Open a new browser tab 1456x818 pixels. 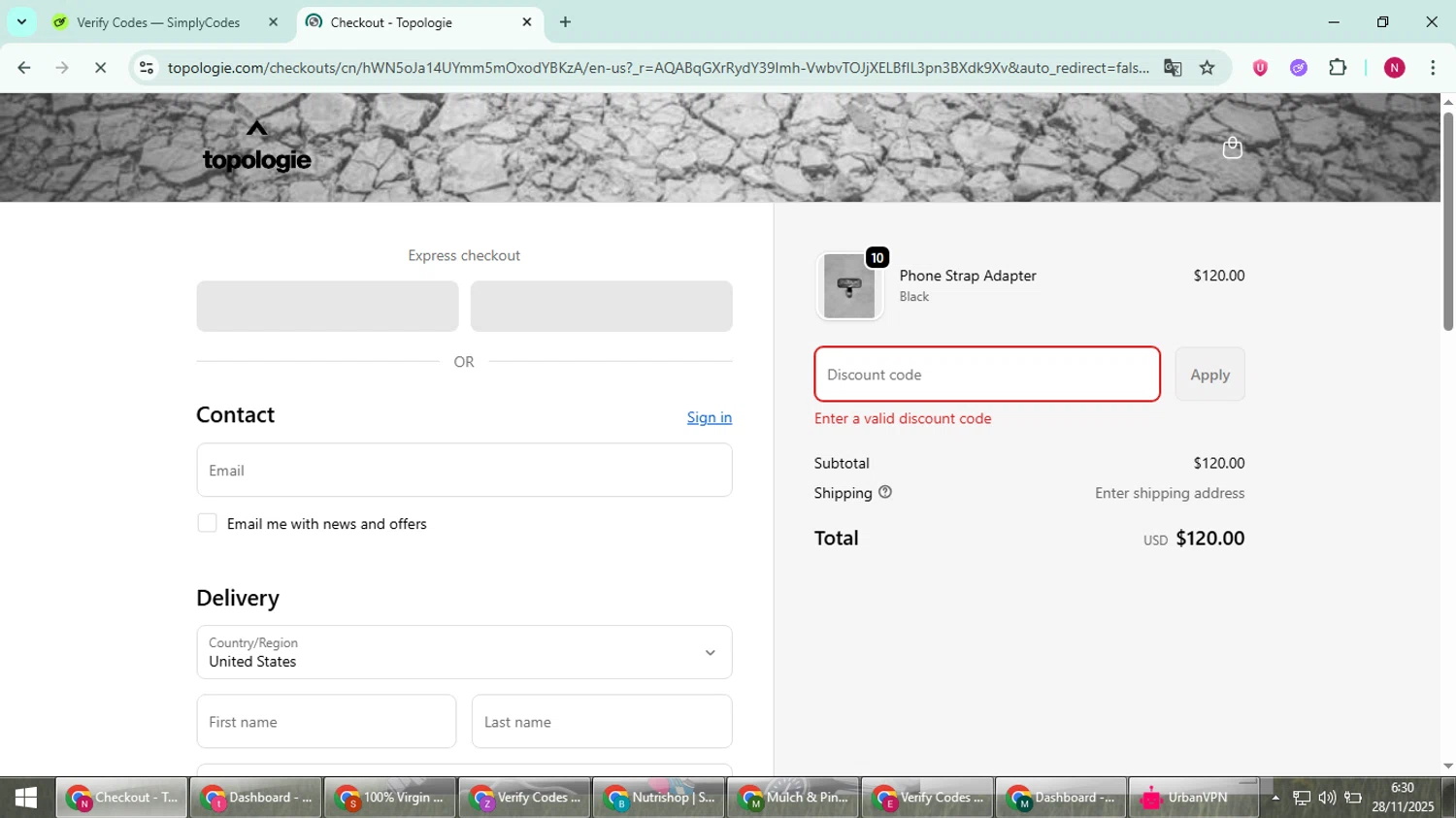click(565, 22)
